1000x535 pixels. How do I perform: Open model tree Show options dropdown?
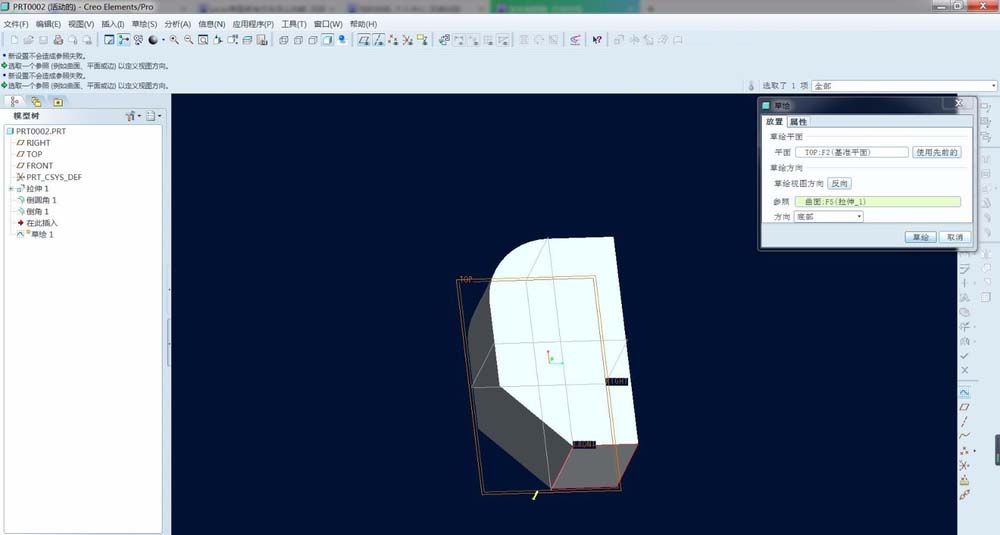coord(153,116)
